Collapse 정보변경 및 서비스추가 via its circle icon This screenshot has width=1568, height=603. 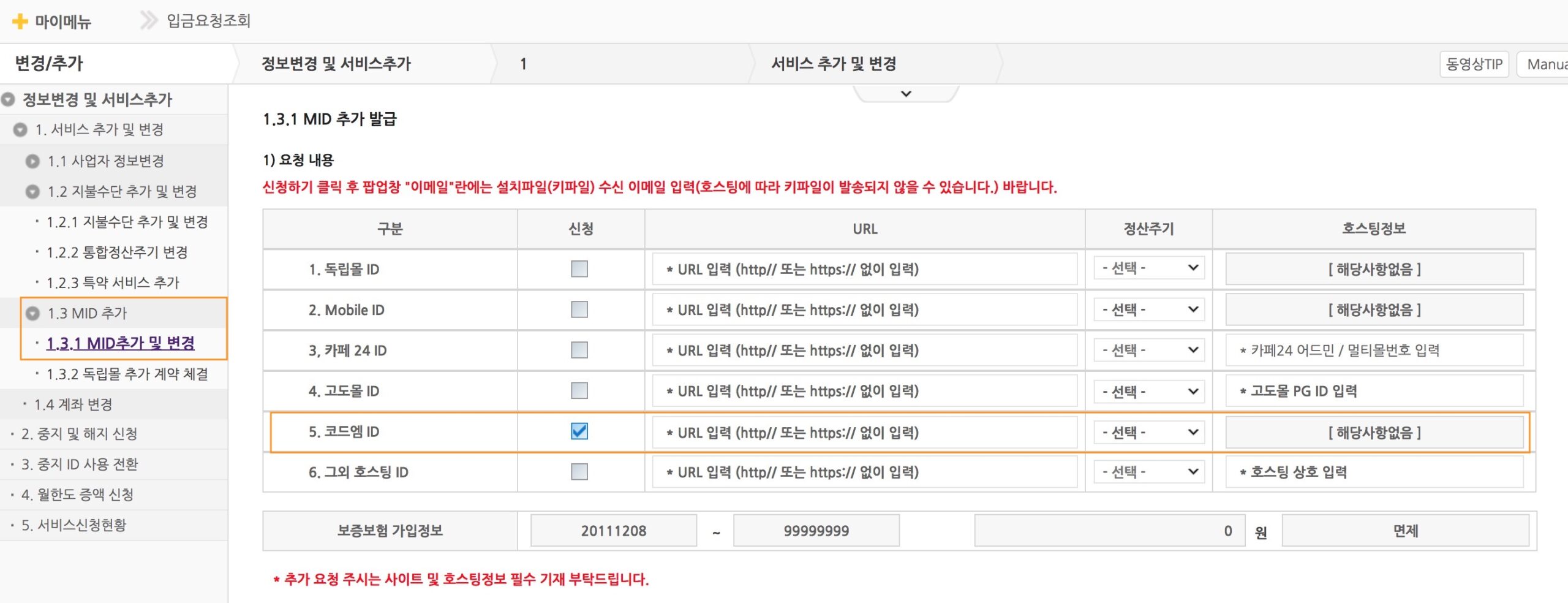point(8,99)
